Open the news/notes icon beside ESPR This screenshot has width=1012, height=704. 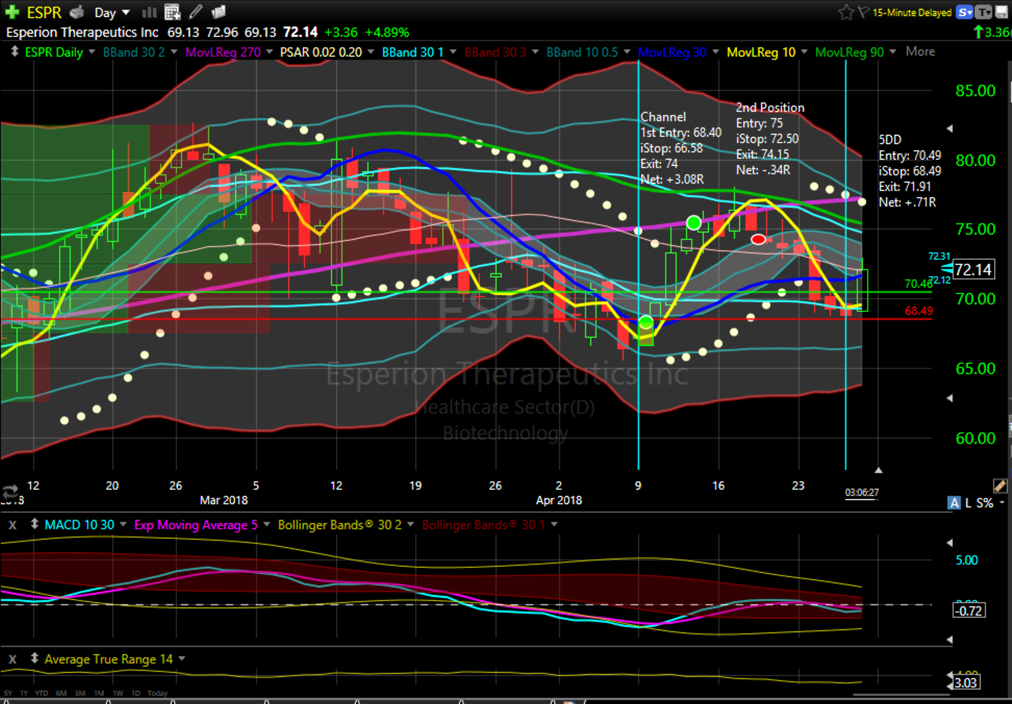click(x=76, y=12)
